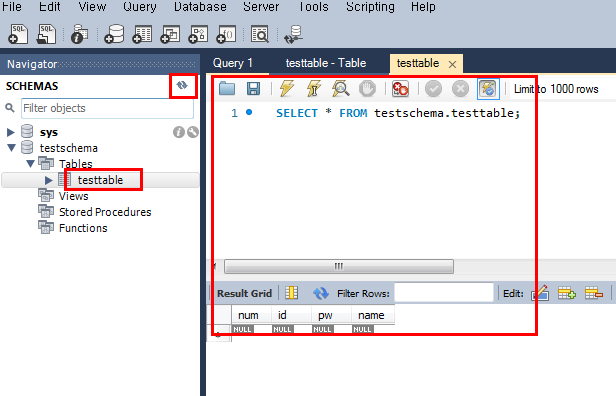Insert a new row icon
Image resolution: width=616 pixels, height=396 pixels.
567,293
